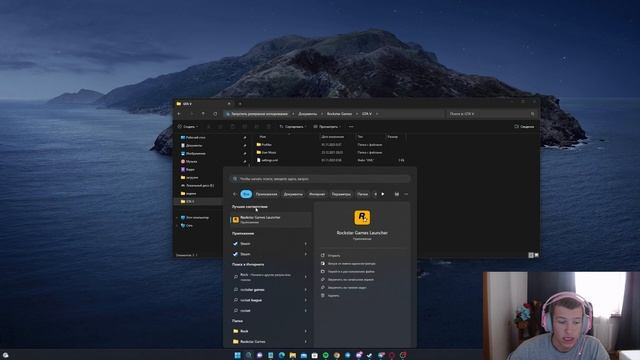Open Microsoft Edge from taskbar
Image resolution: width=640 pixels, height=360 pixels.
pos(282,355)
